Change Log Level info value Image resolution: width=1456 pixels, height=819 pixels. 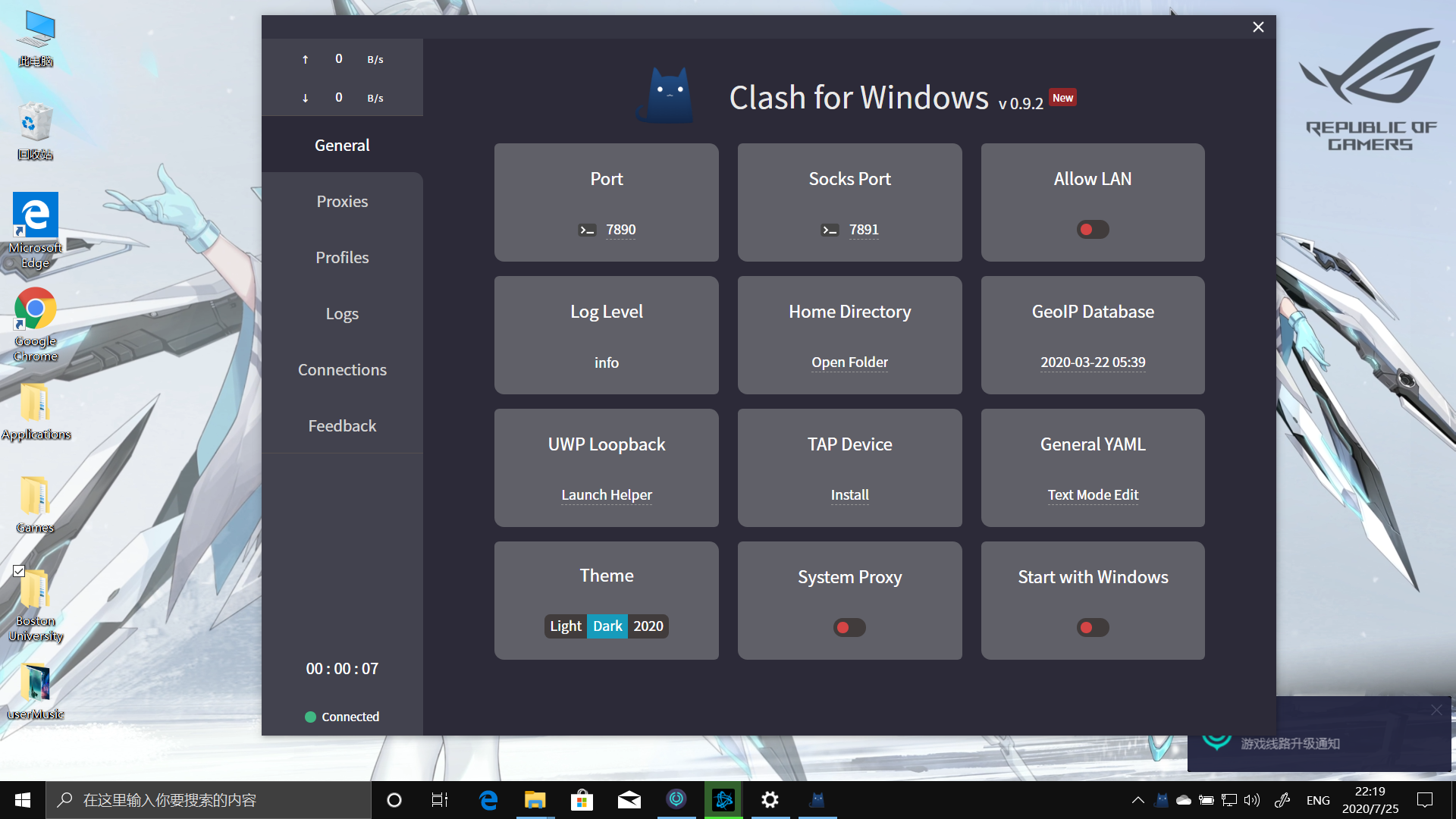[x=607, y=362]
